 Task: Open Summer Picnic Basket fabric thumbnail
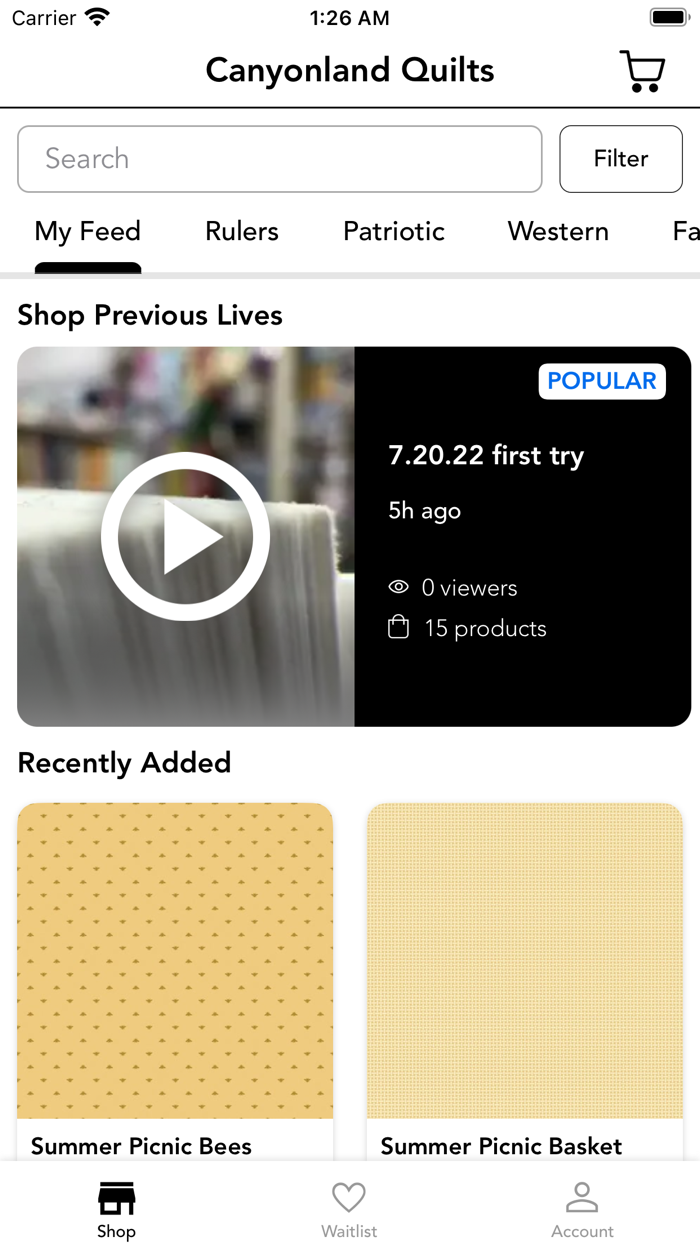click(525, 961)
